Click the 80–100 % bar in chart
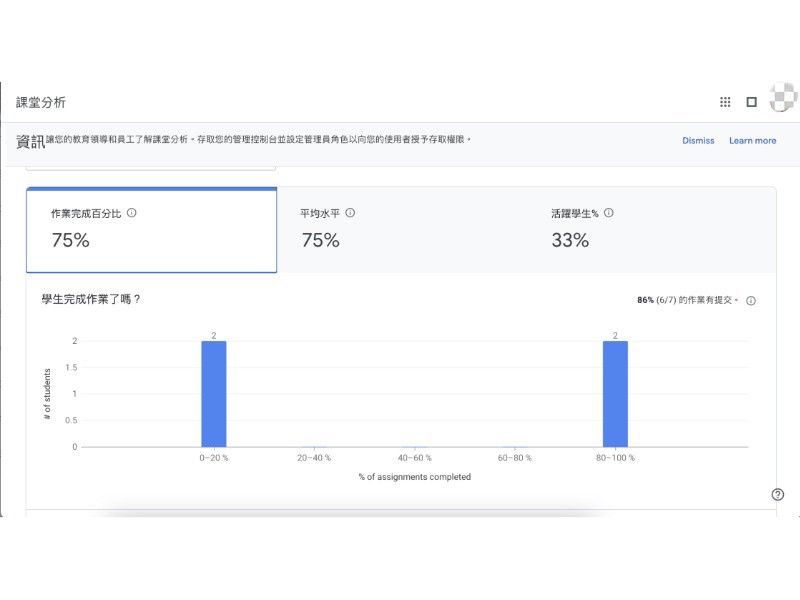The image size is (800, 600). pos(615,394)
